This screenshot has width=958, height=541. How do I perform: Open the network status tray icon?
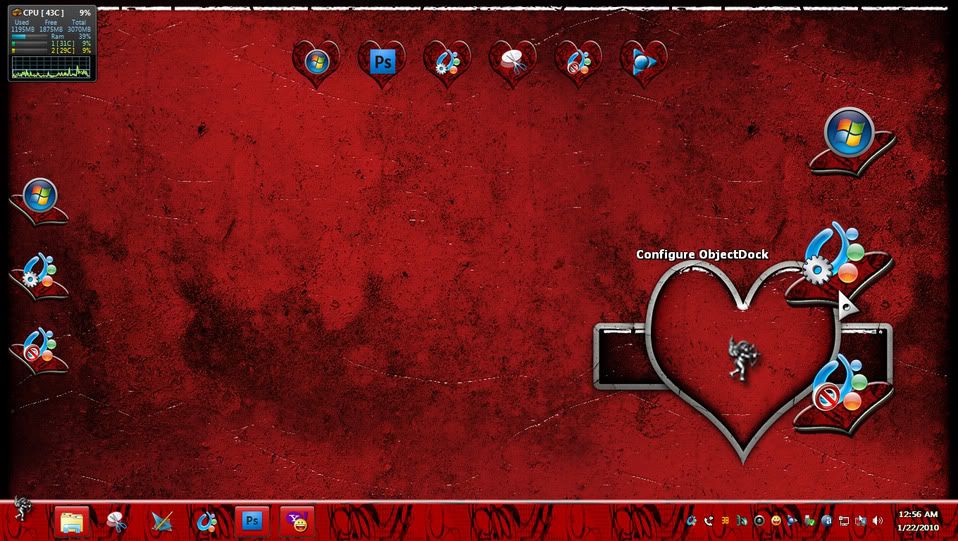(x=844, y=521)
